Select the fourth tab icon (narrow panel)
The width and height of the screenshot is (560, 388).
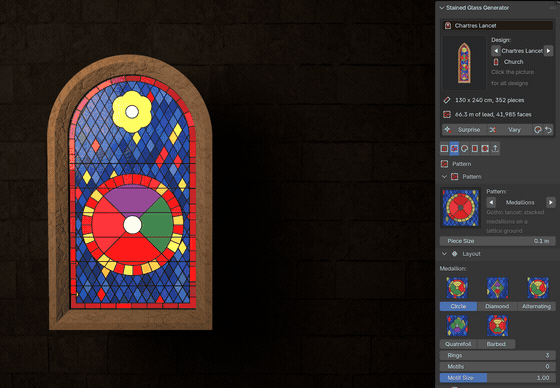point(475,149)
